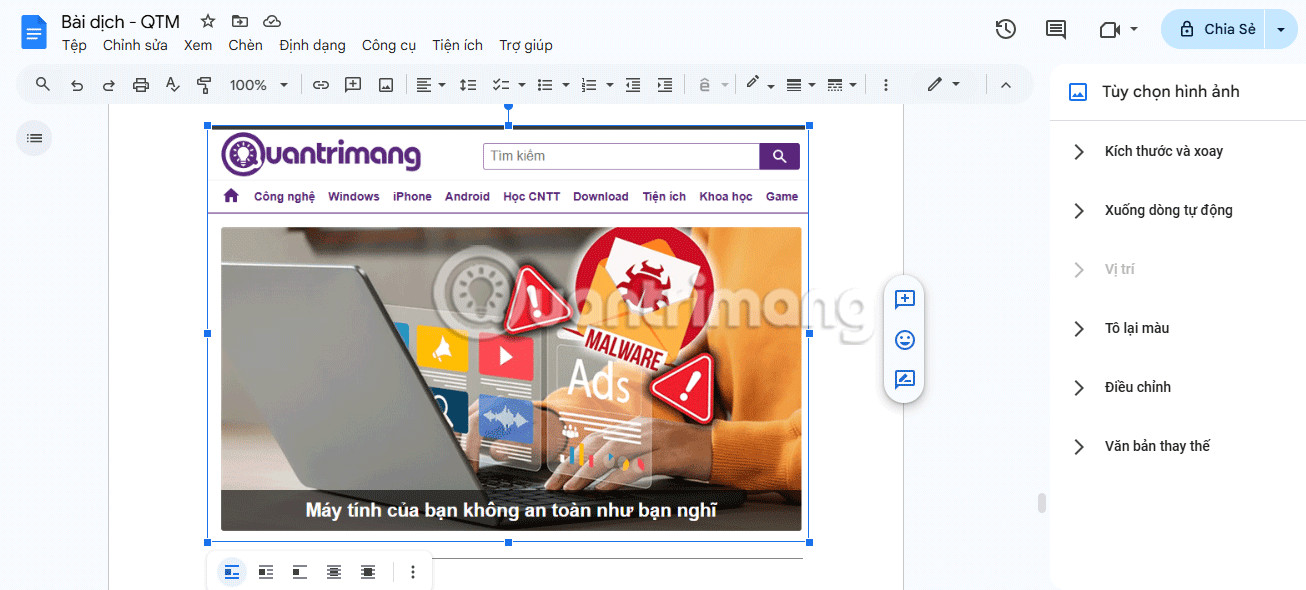Click the document title Bài dịch - QTM

tap(120, 21)
